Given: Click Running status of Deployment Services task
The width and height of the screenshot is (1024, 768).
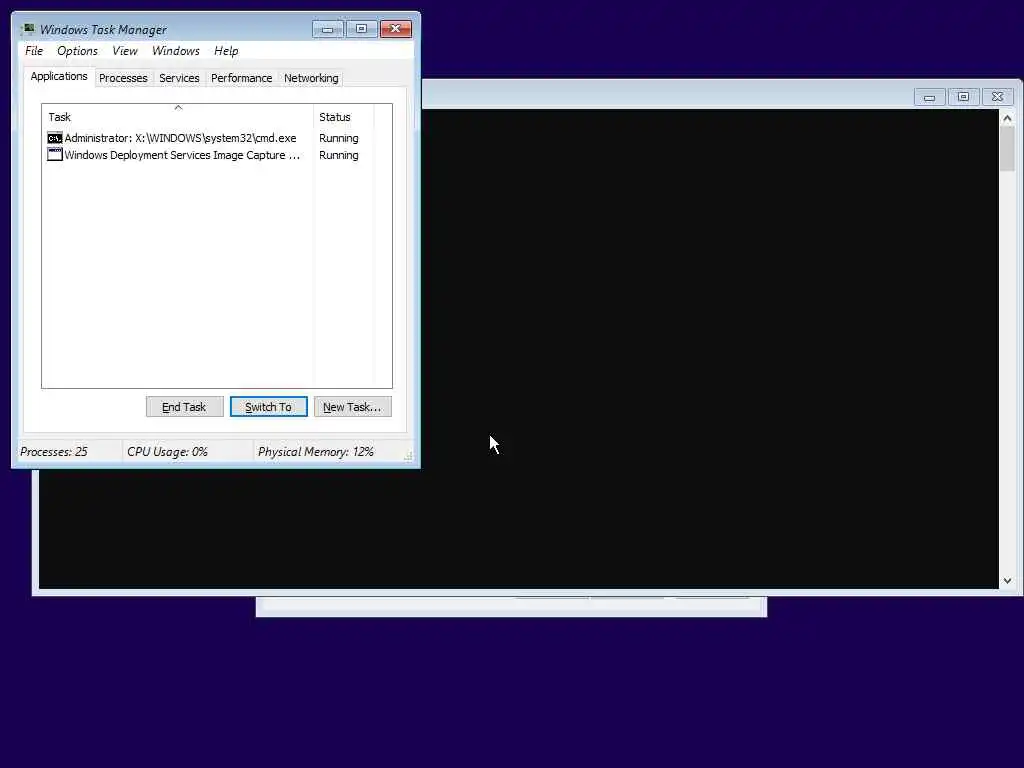Looking at the screenshot, I should (x=338, y=155).
